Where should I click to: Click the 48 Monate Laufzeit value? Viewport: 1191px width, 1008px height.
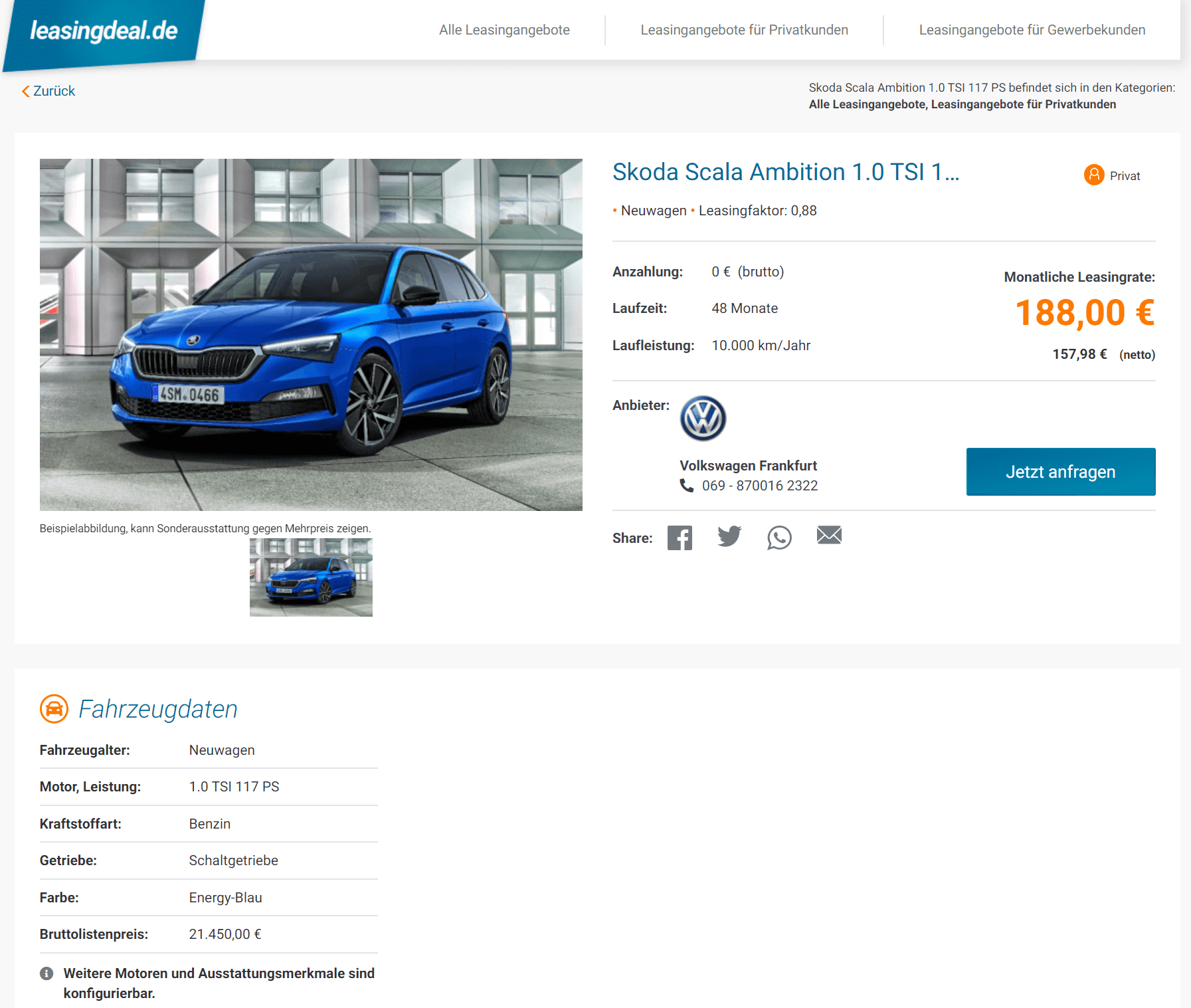745,308
